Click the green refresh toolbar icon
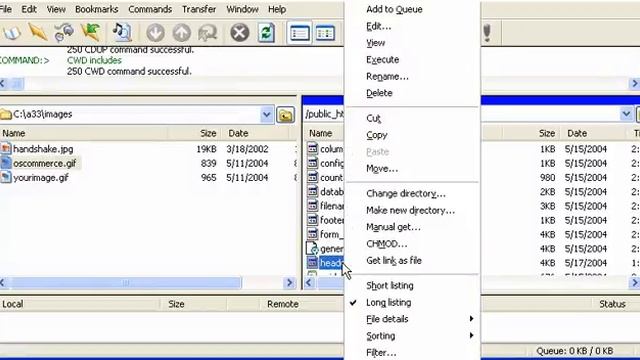The image size is (640, 360). [266, 33]
